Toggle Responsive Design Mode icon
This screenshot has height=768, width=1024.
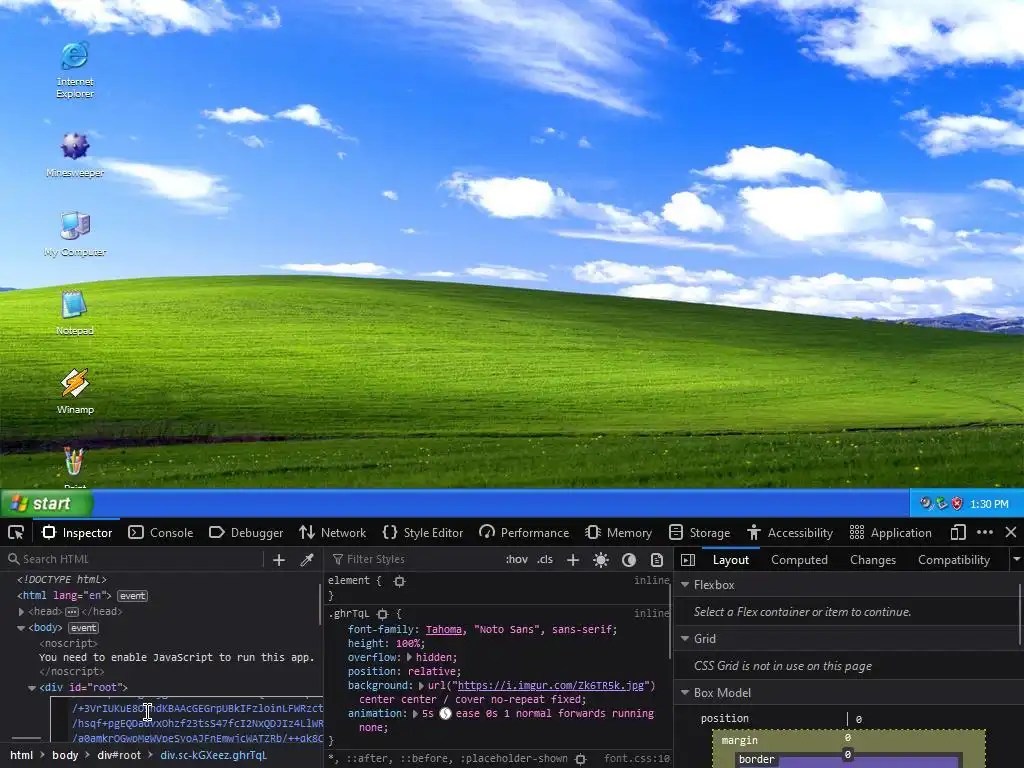pyautogui.click(x=958, y=533)
